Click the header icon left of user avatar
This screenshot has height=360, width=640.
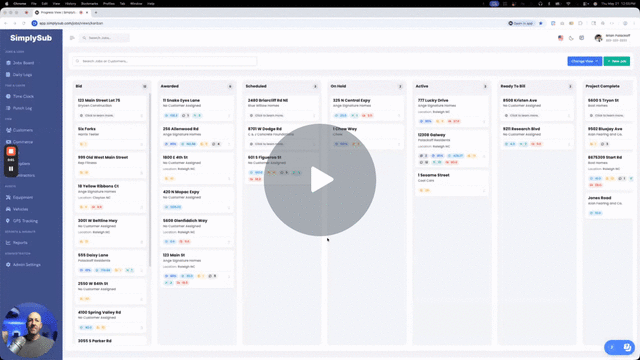tap(582, 38)
